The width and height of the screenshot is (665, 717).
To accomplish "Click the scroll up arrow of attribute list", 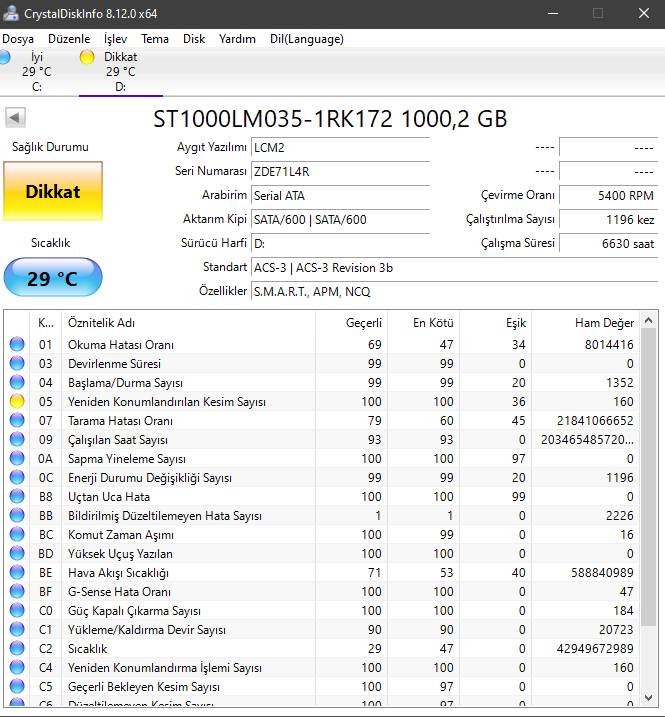I will [648, 321].
